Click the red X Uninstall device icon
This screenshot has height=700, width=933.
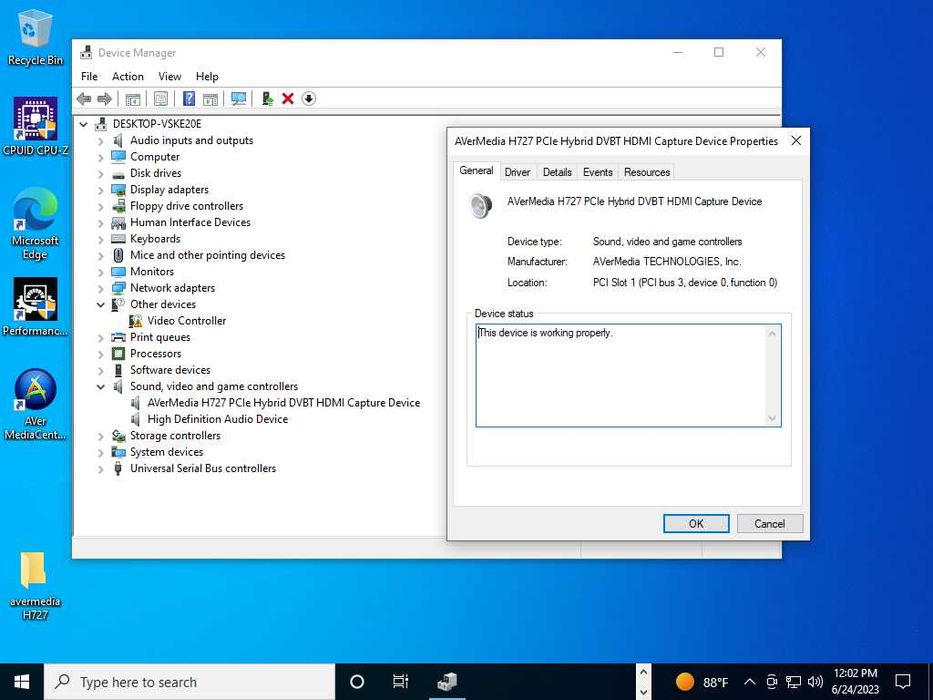288,98
